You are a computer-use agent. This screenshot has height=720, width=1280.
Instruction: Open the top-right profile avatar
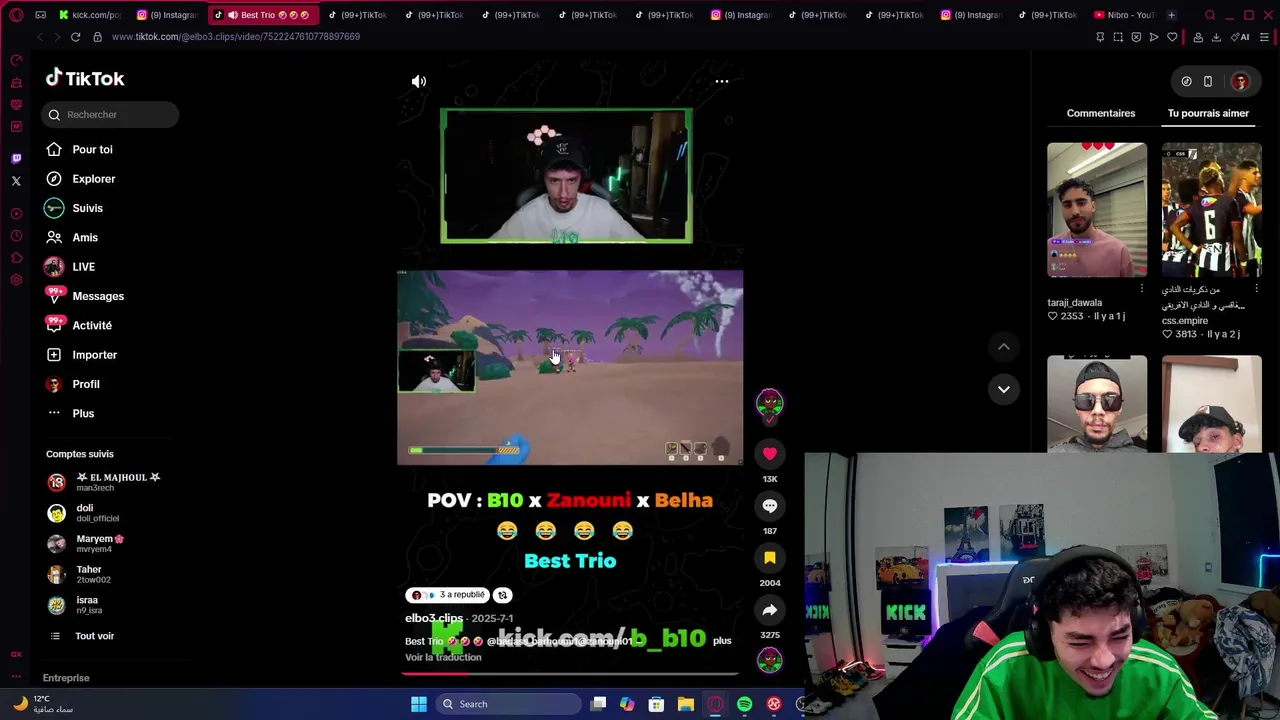1240,81
